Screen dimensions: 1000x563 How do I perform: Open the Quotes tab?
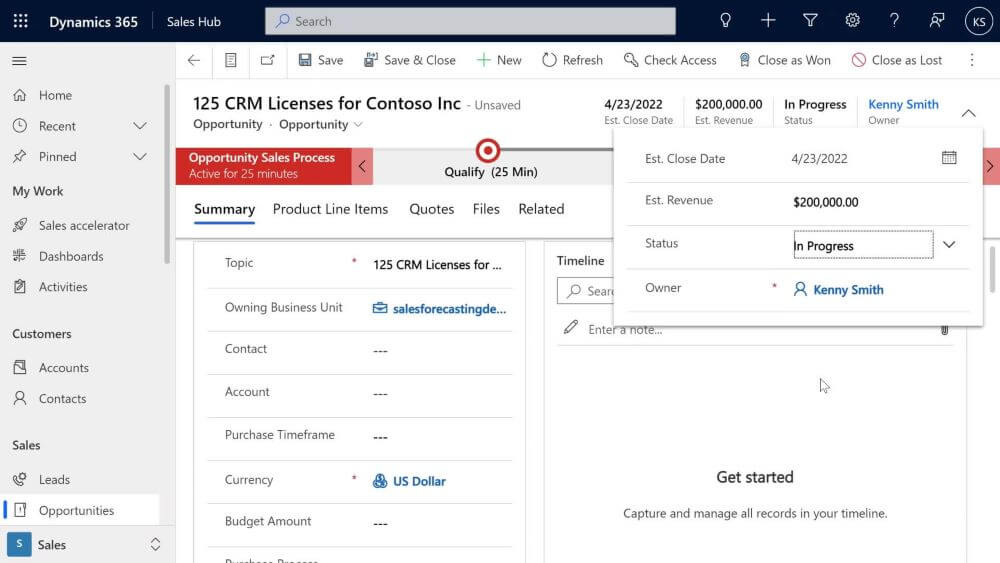(431, 209)
